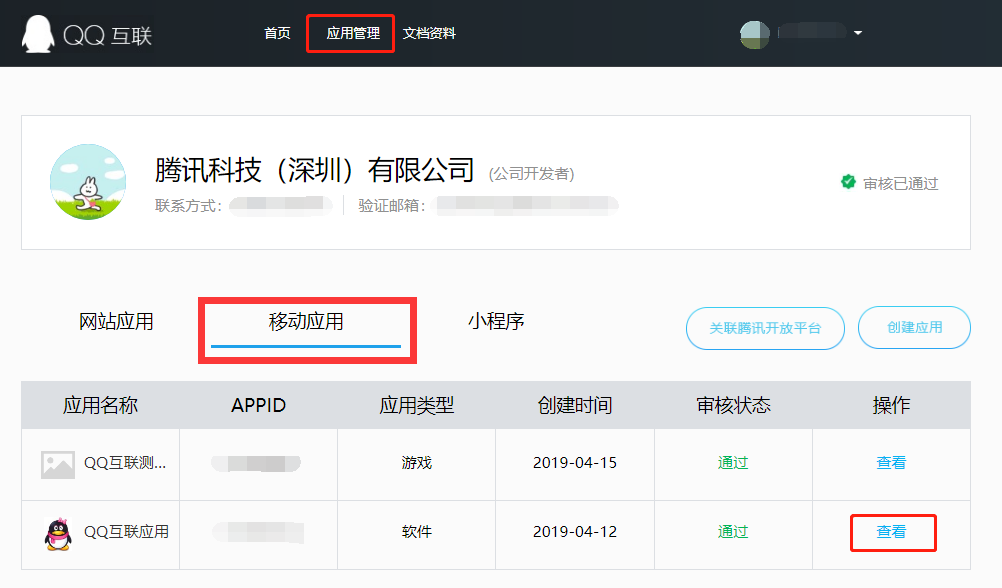Image resolution: width=1002 pixels, height=588 pixels.
Task: Click the company rabbit avatar image
Action: pyautogui.click(x=88, y=182)
